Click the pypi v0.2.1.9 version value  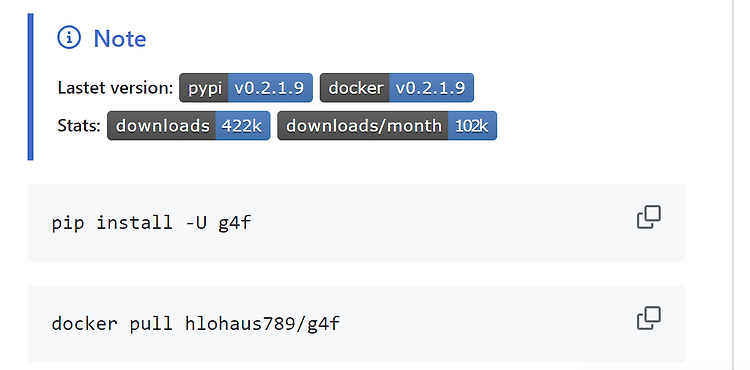pos(270,87)
